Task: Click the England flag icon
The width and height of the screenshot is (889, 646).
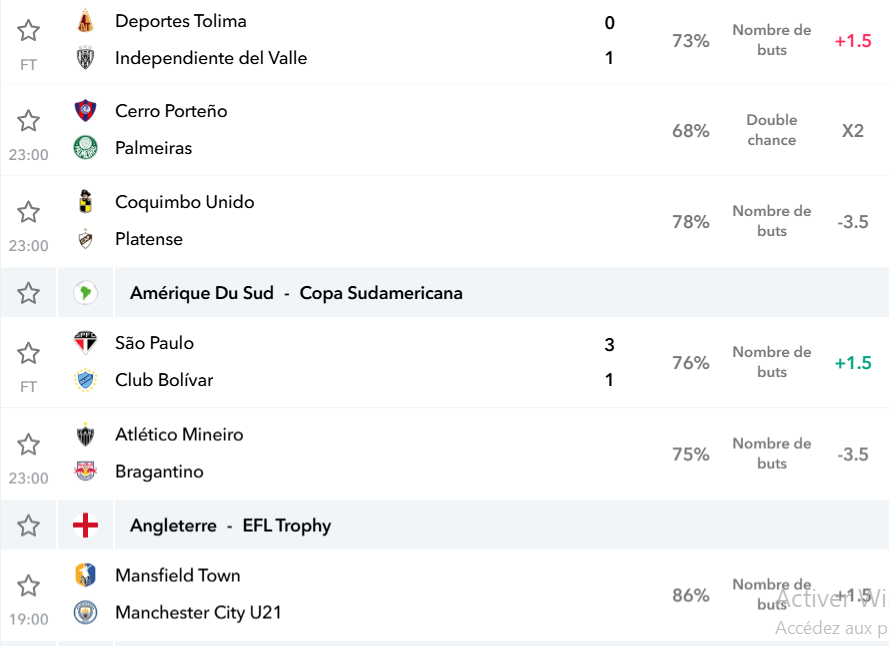Action: click(x=86, y=525)
